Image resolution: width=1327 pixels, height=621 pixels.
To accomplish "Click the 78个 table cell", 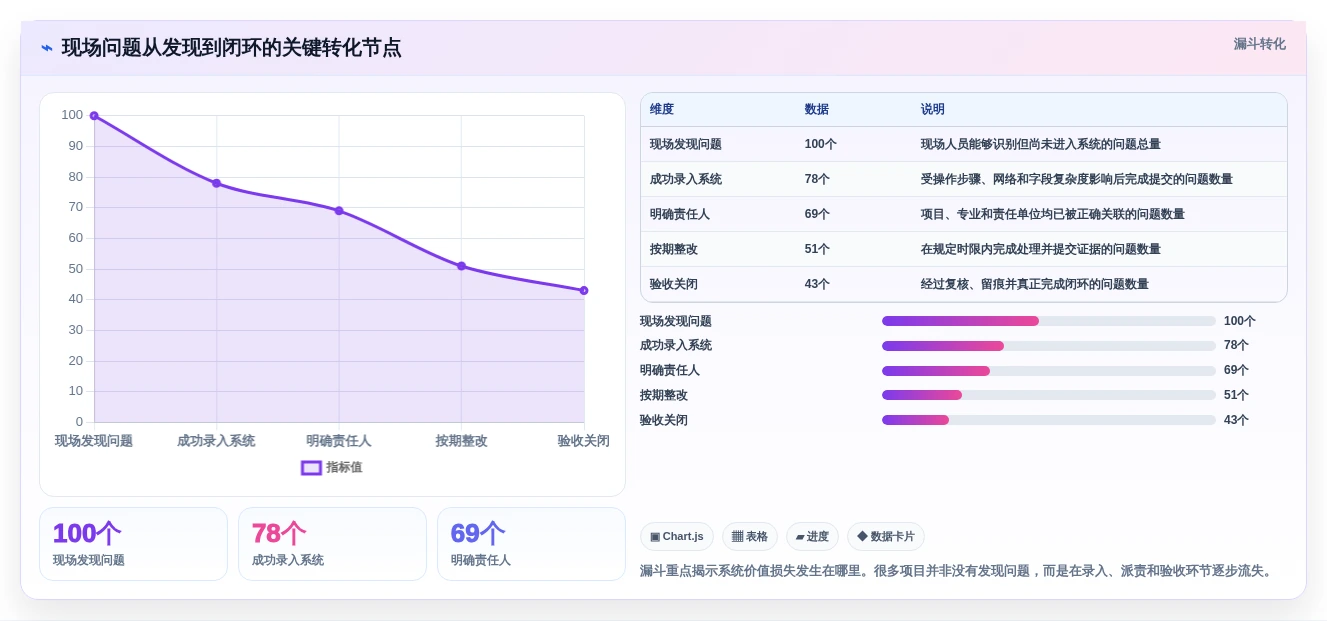I will [x=817, y=179].
